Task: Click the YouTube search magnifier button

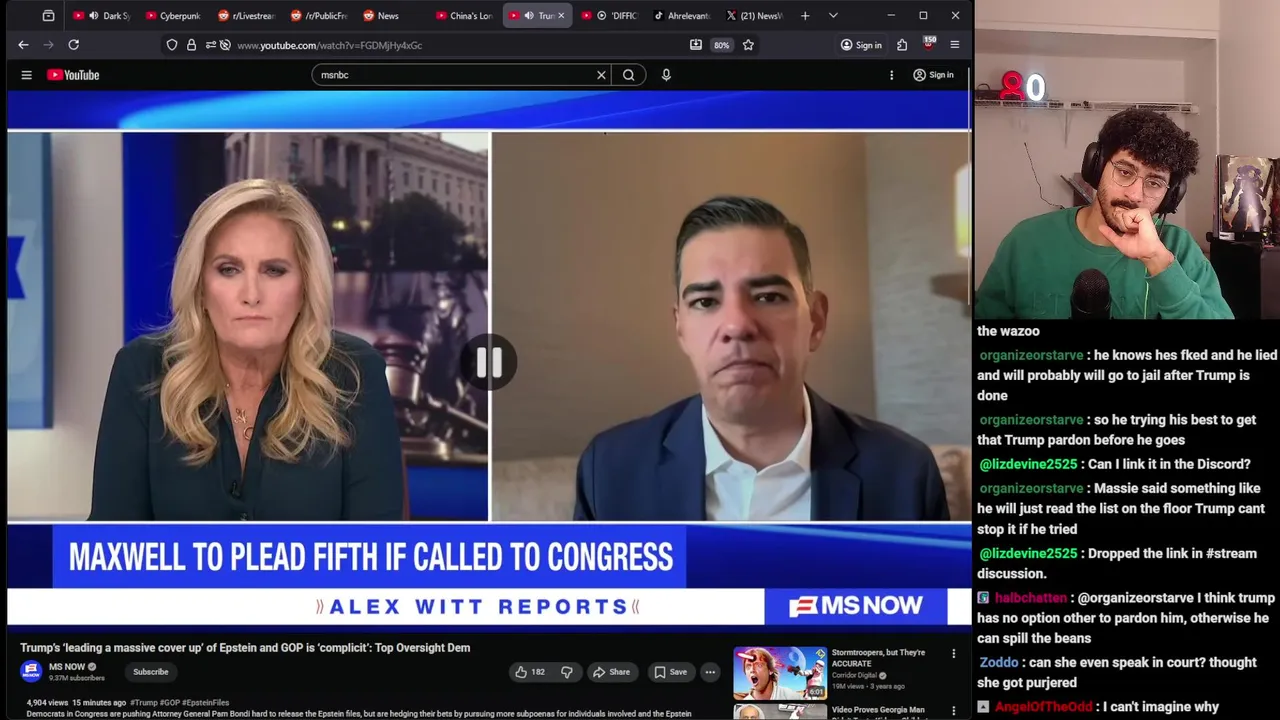Action: click(x=629, y=75)
